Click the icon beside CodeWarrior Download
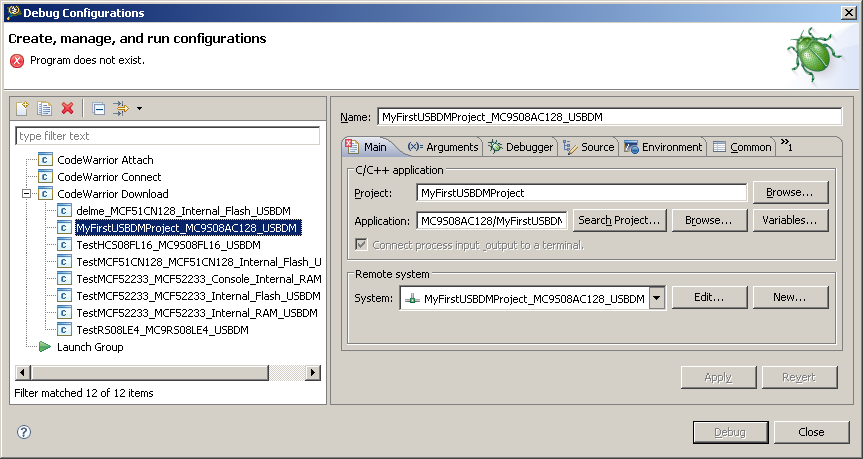Image resolution: width=863 pixels, height=459 pixels. pos(45,194)
